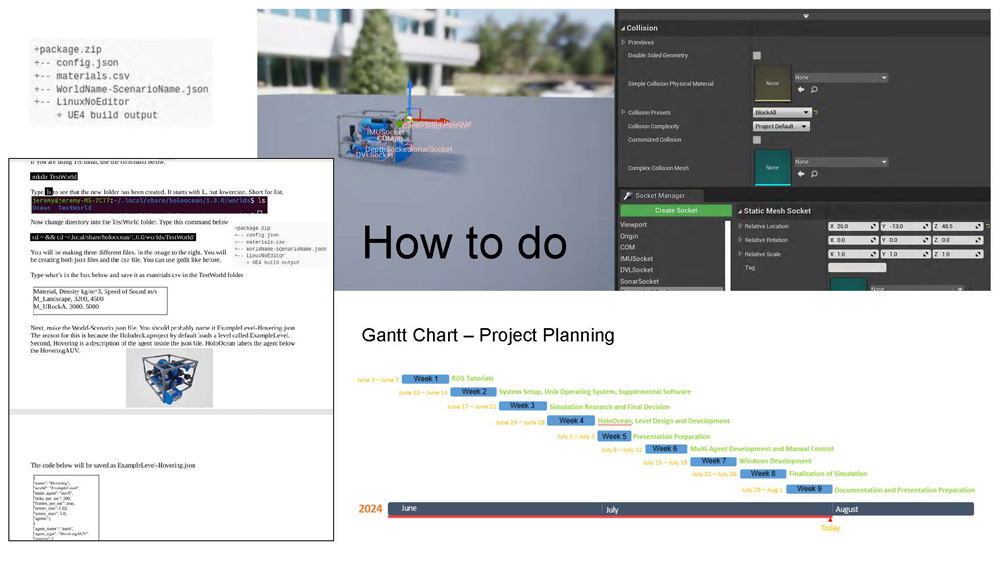Image resolution: width=1000 pixels, height=563 pixels.
Task: Click the socket Tag input field
Action: tap(857, 268)
